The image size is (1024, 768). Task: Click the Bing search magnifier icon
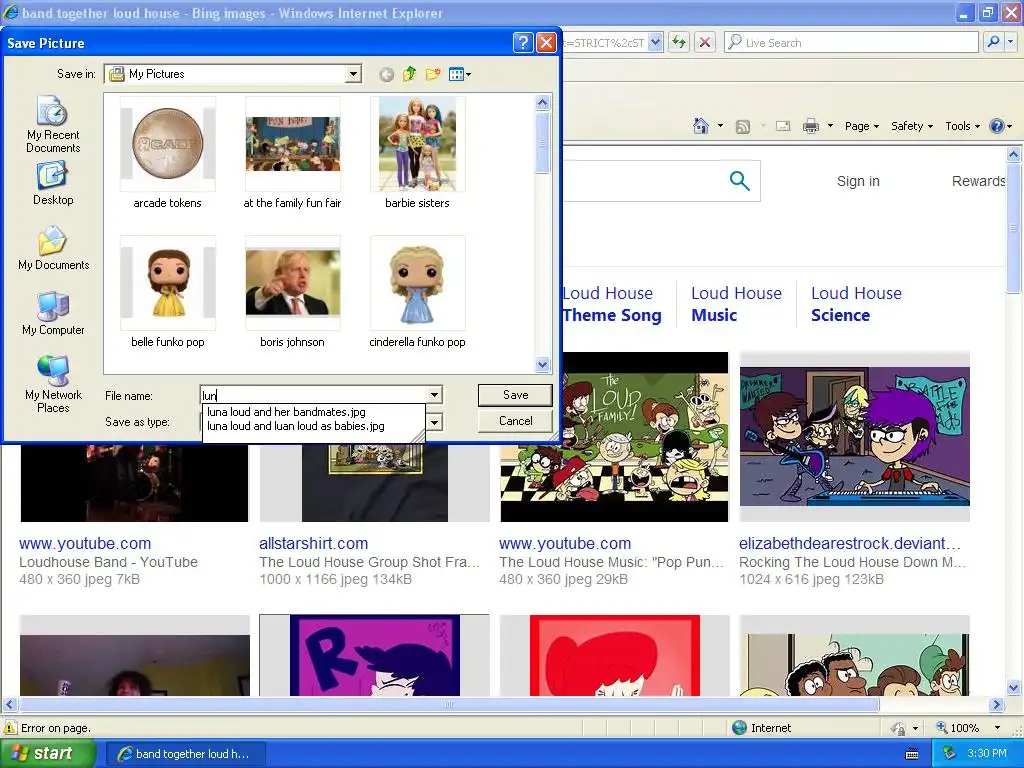click(739, 180)
